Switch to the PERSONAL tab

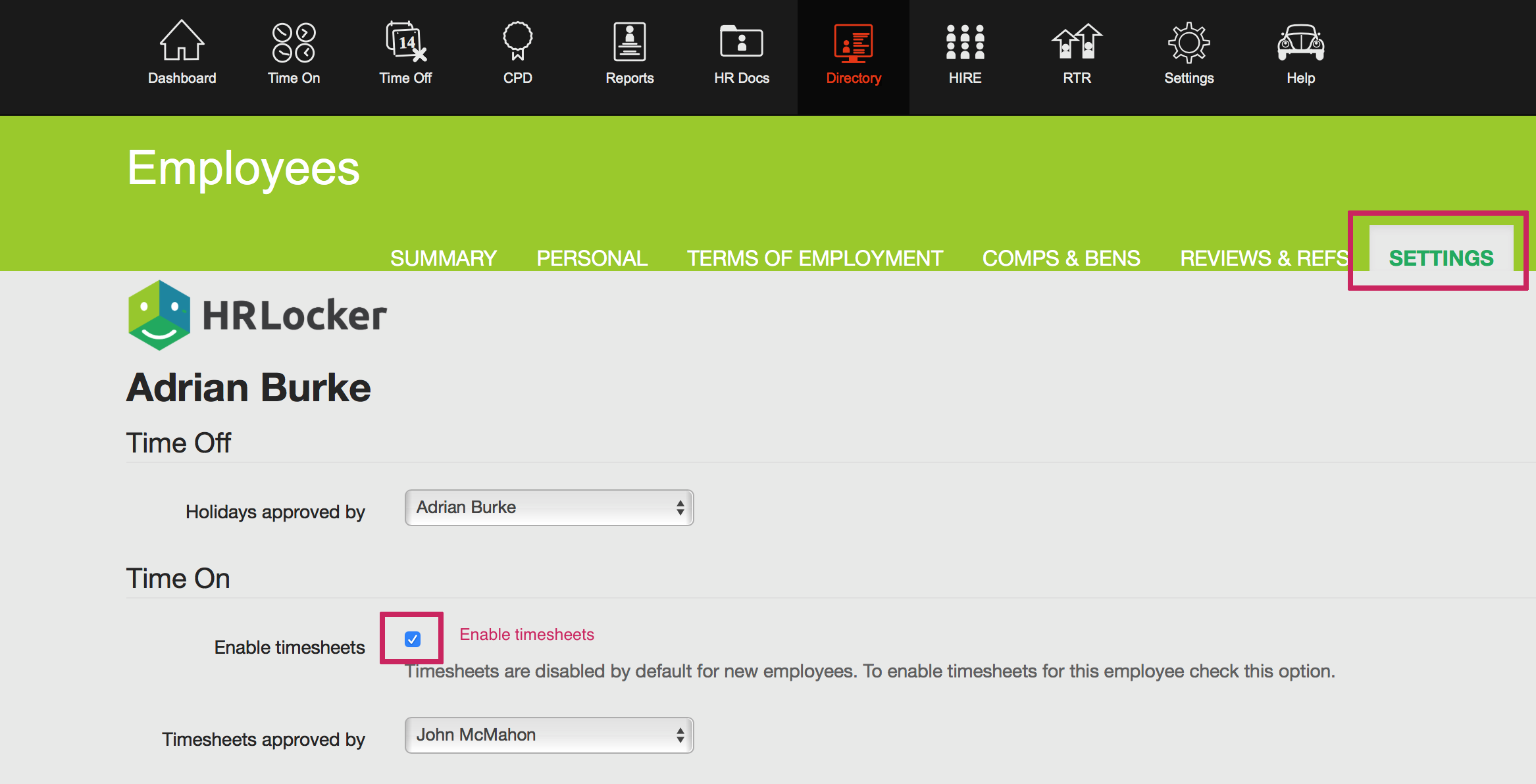coord(592,258)
